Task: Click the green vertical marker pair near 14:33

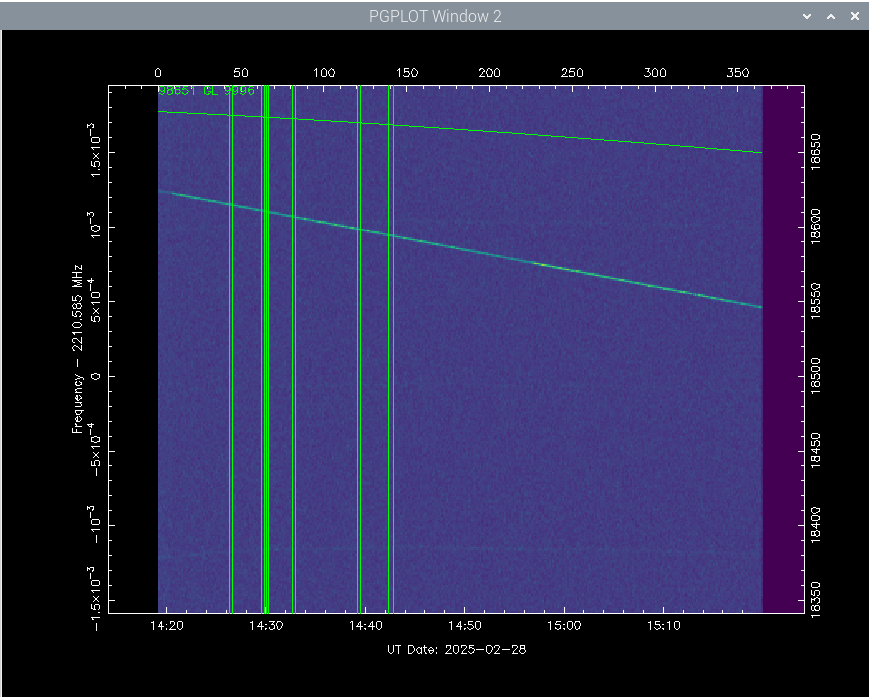Action: click(294, 349)
